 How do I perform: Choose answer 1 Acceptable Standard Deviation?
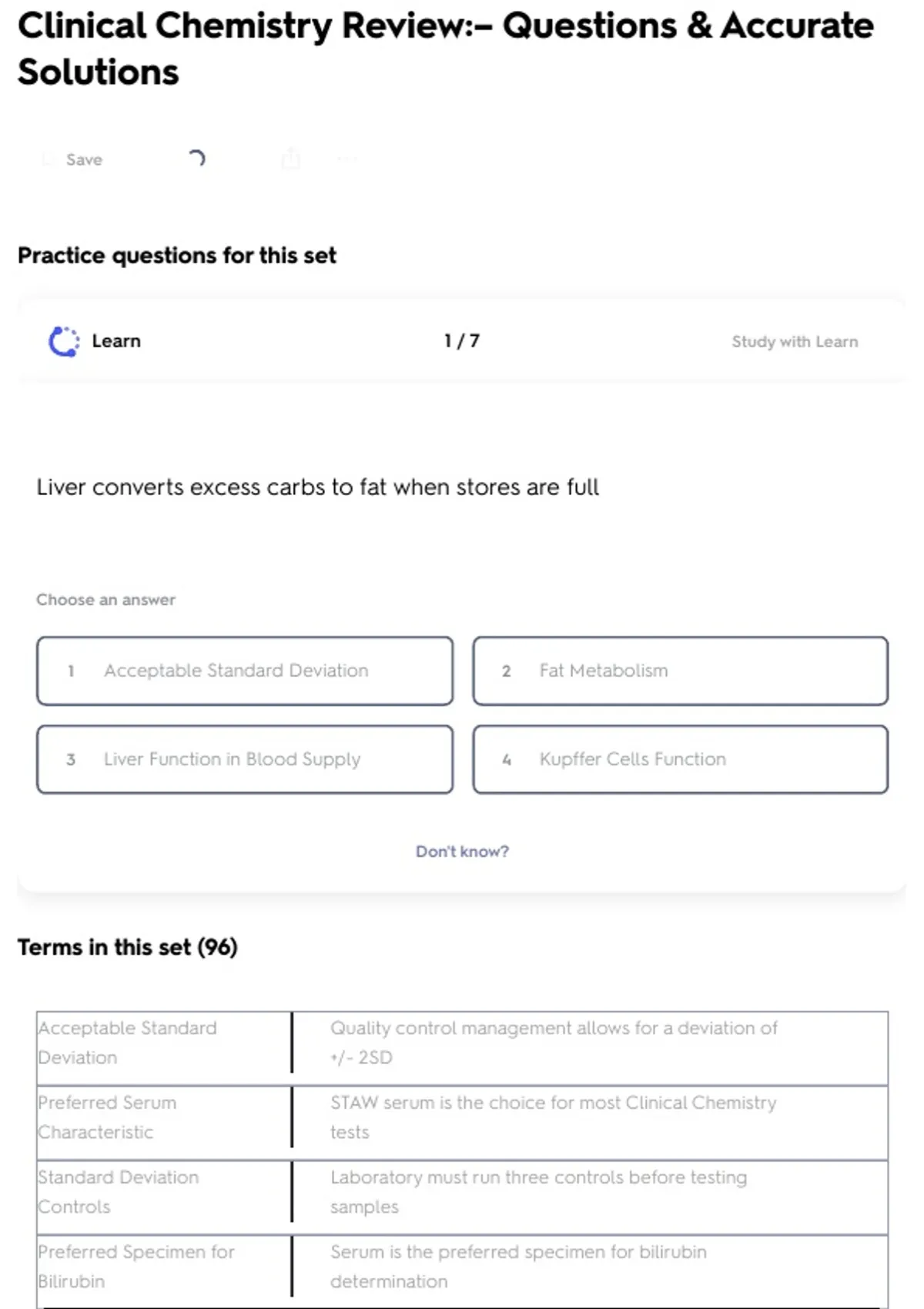pyautogui.click(x=245, y=671)
